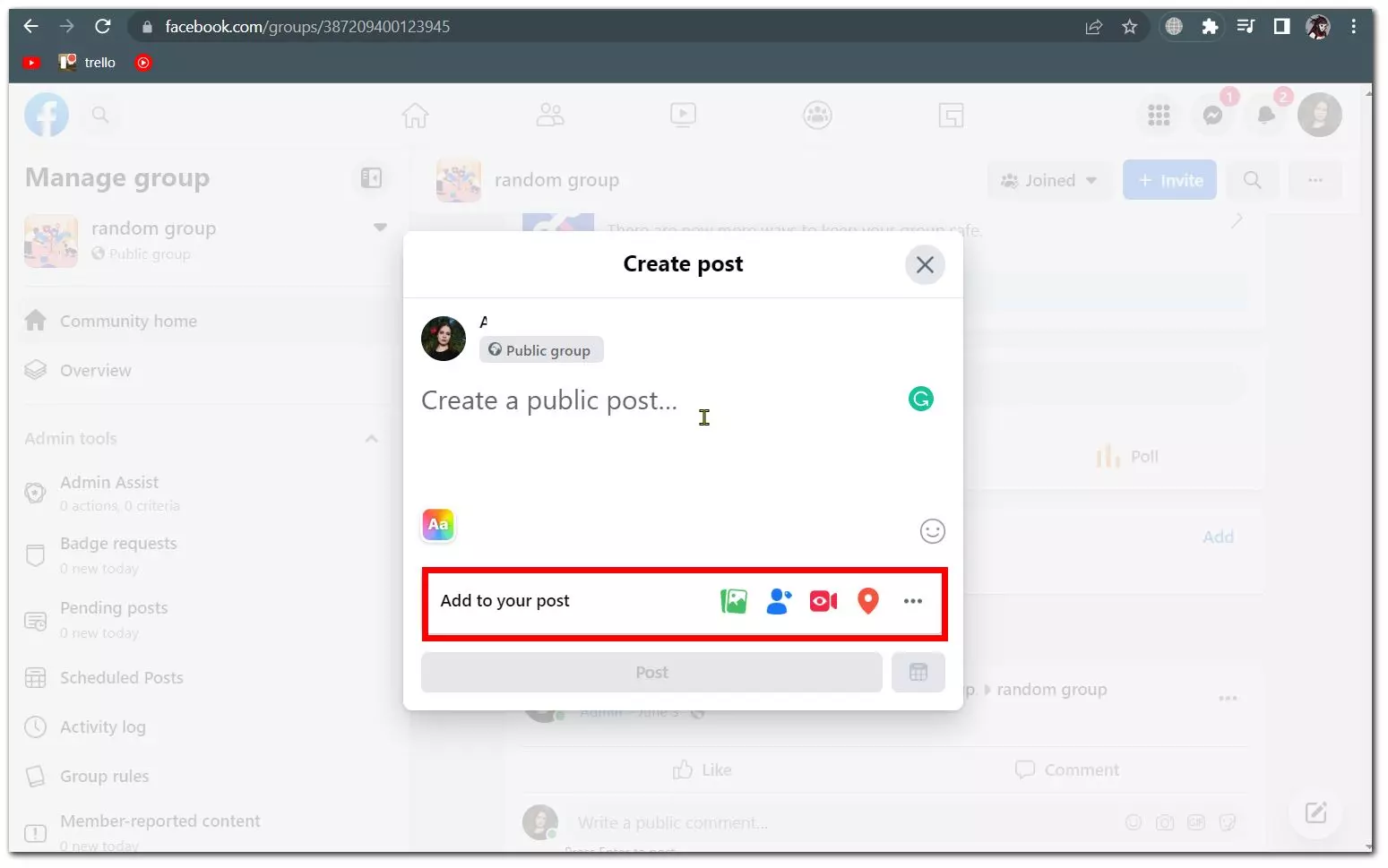Image resolution: width=1388 pixels, height=868 pixels.
Task: Open YouTube bookmark icon
Action: point(31,63)
